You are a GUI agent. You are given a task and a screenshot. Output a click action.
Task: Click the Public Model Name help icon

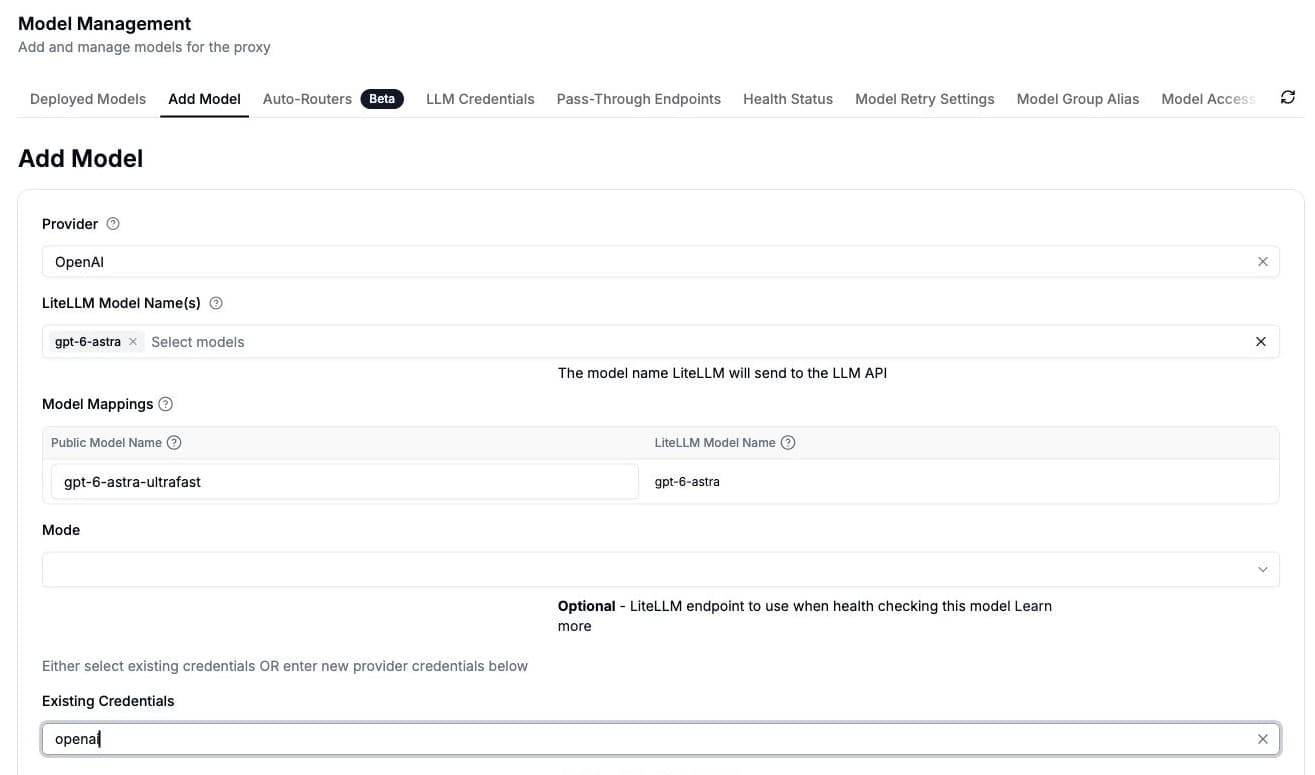(x=174, y=442)
